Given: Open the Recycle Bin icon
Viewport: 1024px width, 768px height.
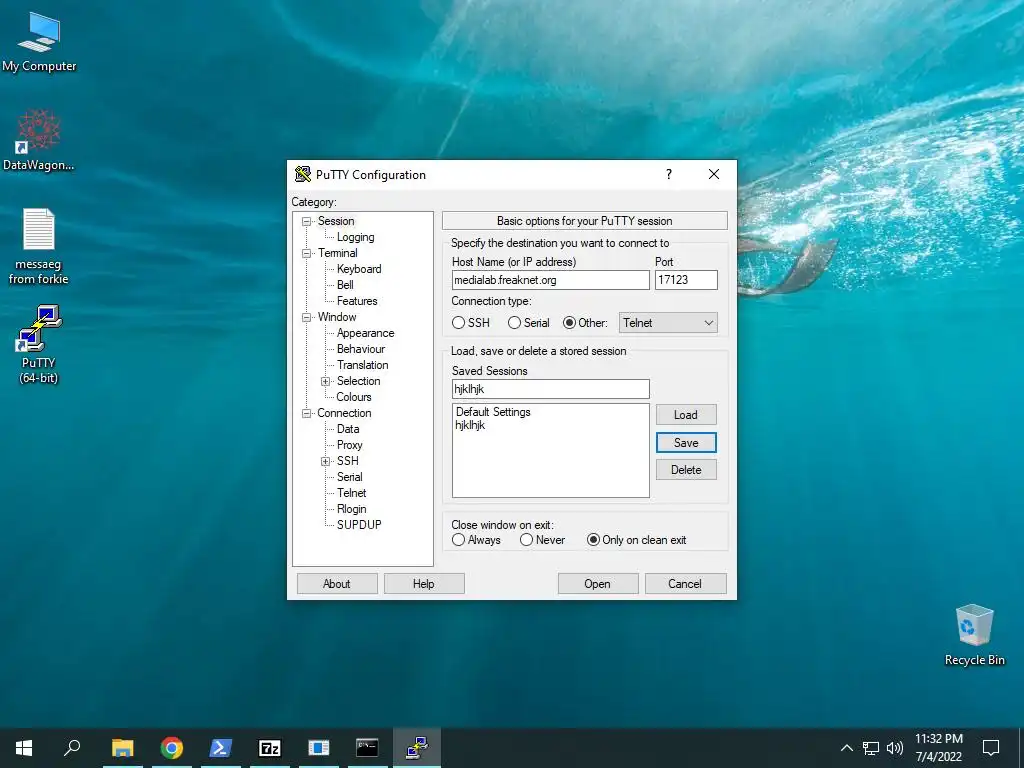Looking at the screenshot, I should [974, 634].
